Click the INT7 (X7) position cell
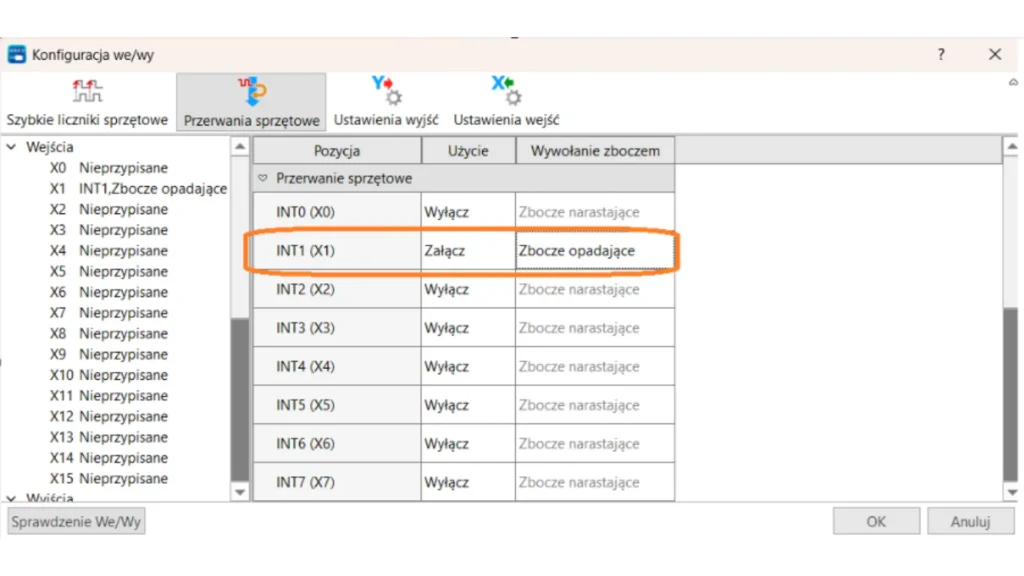This screenshot has width=1024, height=576. [337, 482]
